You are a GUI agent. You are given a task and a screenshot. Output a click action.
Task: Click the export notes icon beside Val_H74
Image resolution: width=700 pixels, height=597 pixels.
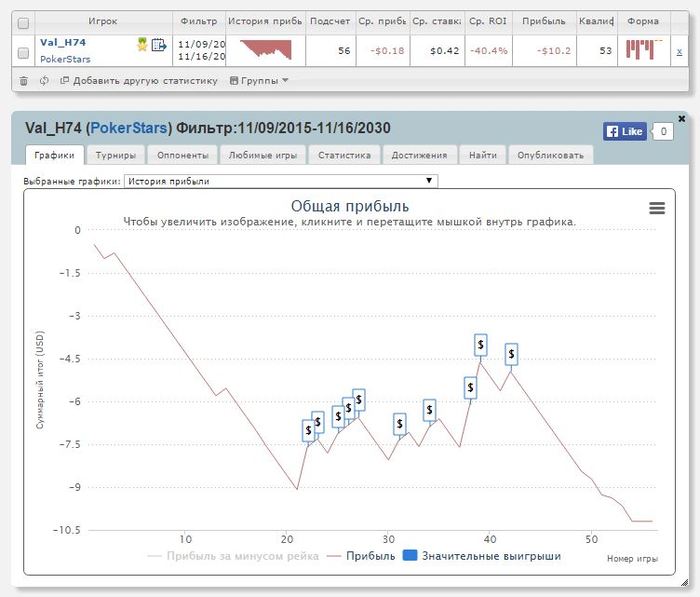click(158, 45)
